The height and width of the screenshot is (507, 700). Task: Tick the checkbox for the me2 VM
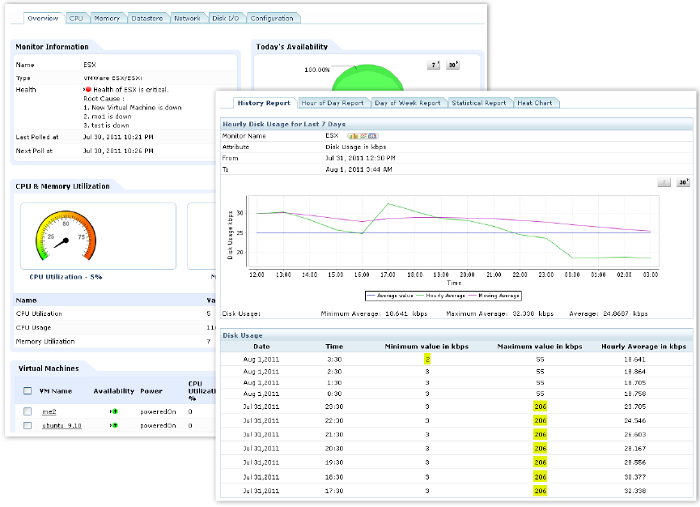point(27,411)
